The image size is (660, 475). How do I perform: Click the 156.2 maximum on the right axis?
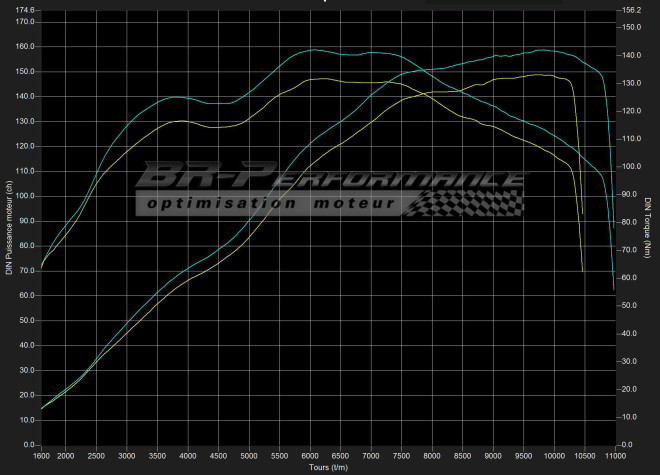[631, 10]
